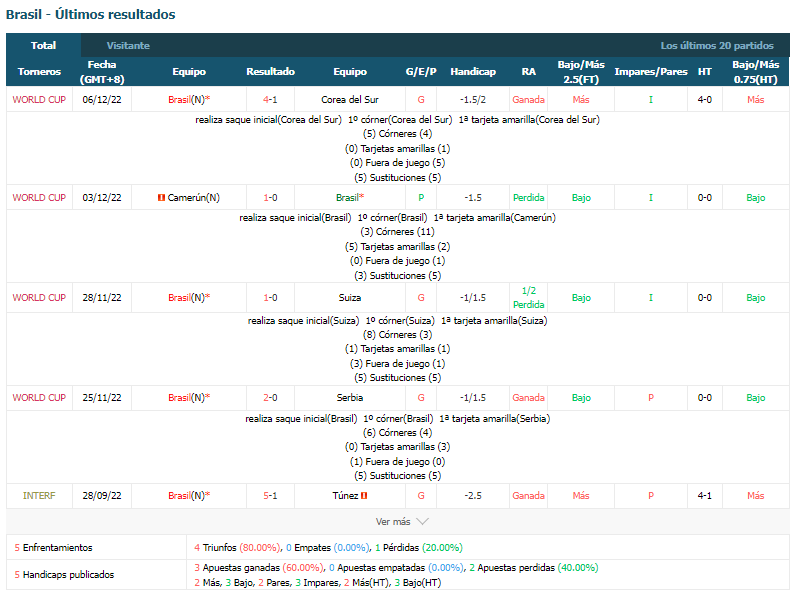Open the 4-1 result for Corea del Sur

(x=270, y=100)
